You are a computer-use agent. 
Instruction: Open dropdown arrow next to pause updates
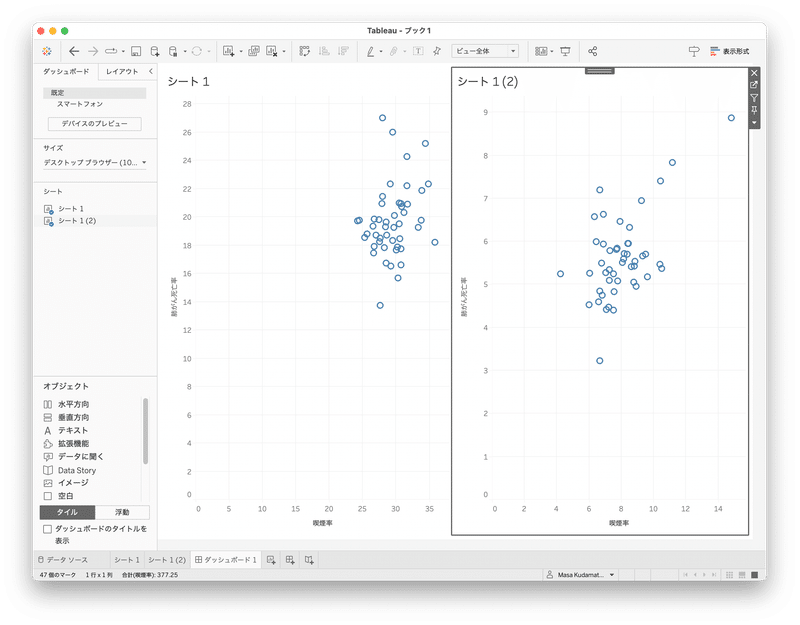point(185,52)
